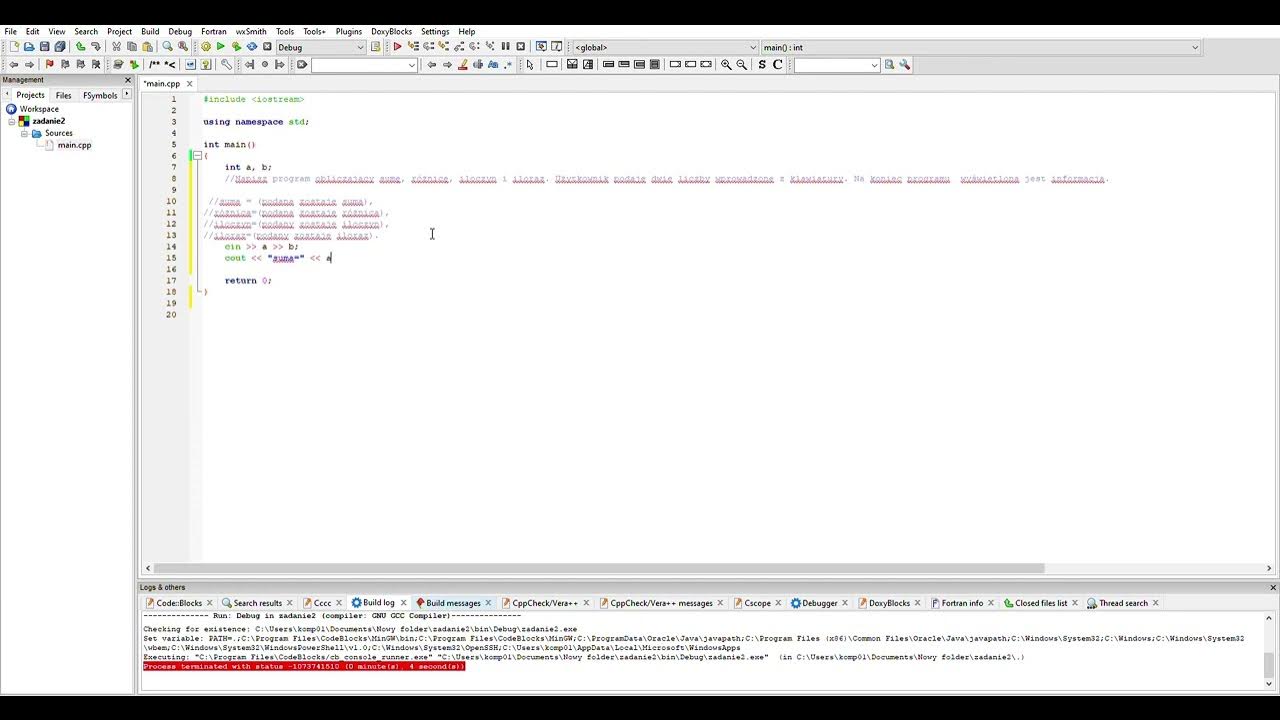Switch to the FSymbols tab

pos(100,95)
